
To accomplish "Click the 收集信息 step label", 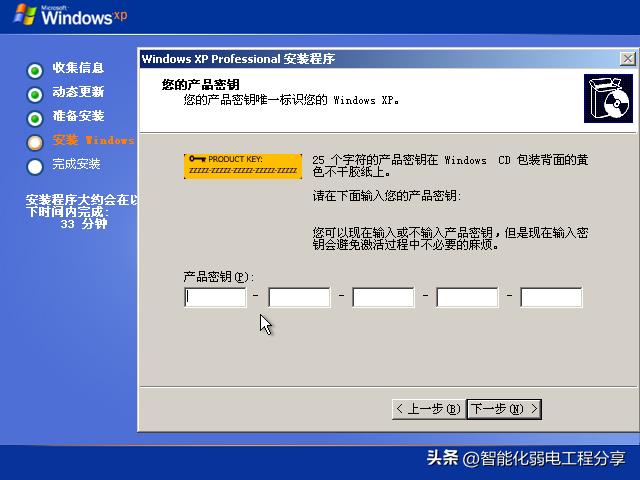I will click(x=78, y=68).
